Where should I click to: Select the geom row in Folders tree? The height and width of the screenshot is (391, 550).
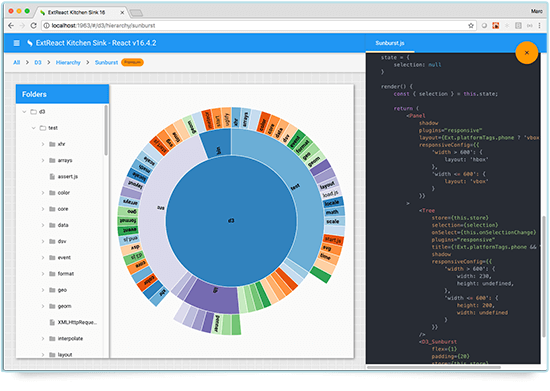coord(60,306)
